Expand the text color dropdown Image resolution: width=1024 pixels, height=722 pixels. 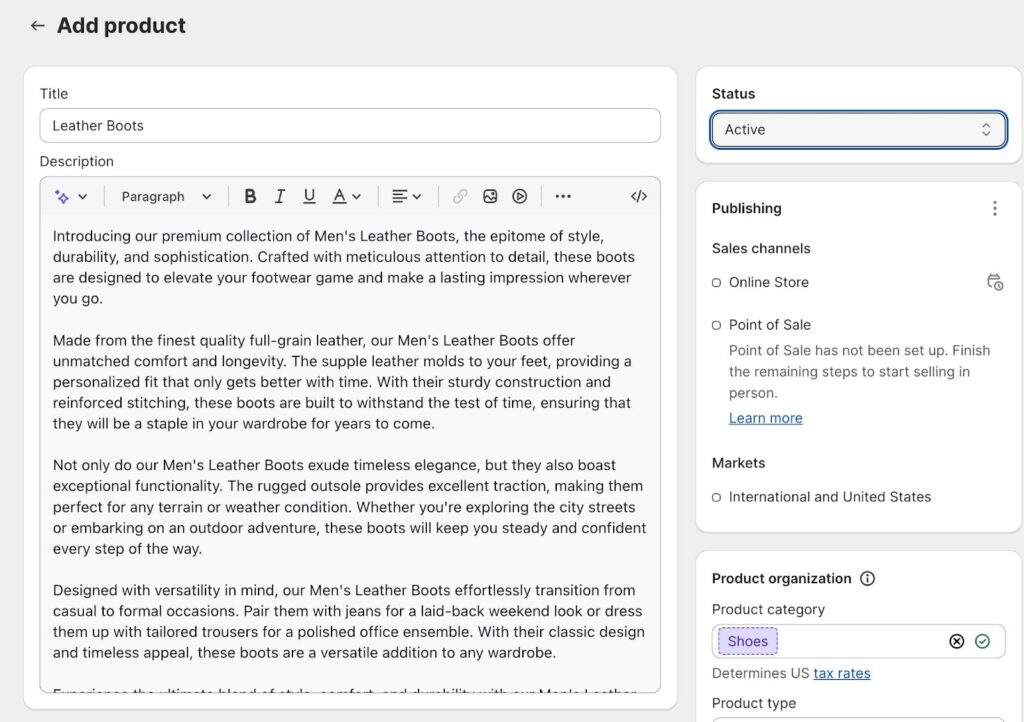[346, 197]
